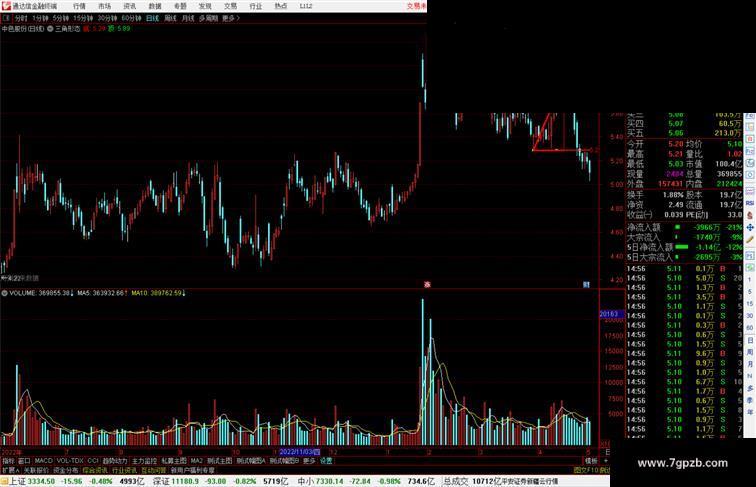Click the red figure icon below RSI

(750, 215)
